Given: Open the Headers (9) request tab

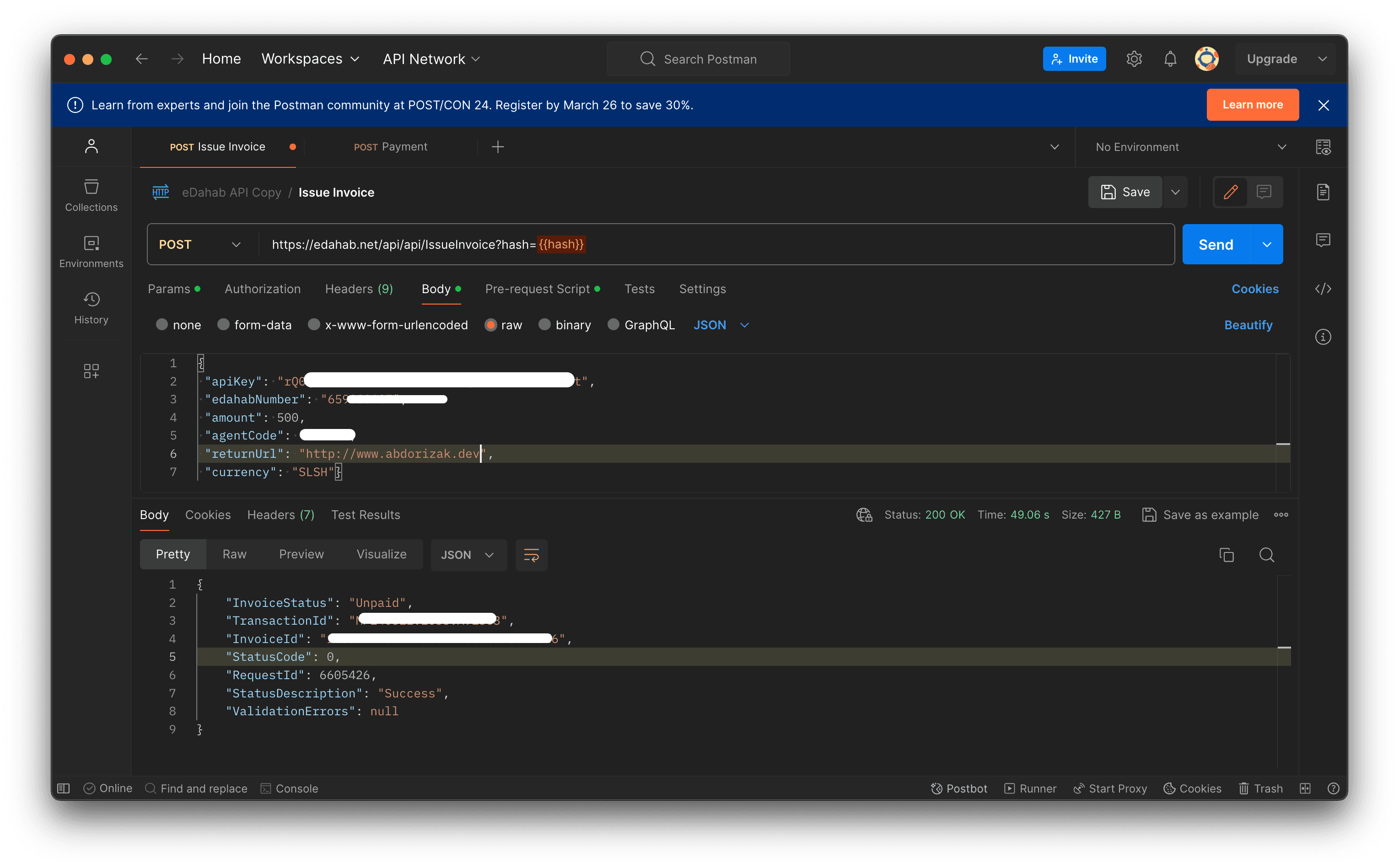Looking at the screenshot, I should pyautogui.click(x=359, y=289).
